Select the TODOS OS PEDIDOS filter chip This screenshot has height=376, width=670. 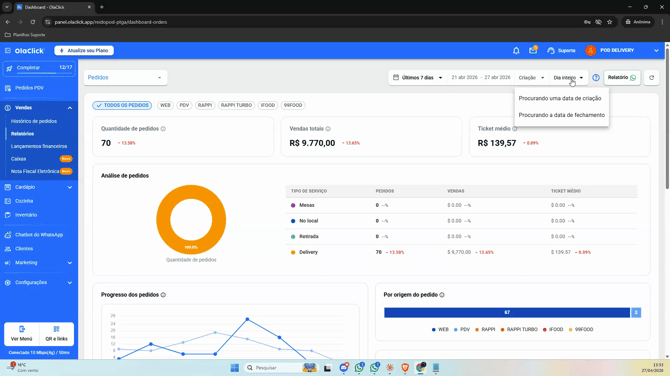(122, 105)
